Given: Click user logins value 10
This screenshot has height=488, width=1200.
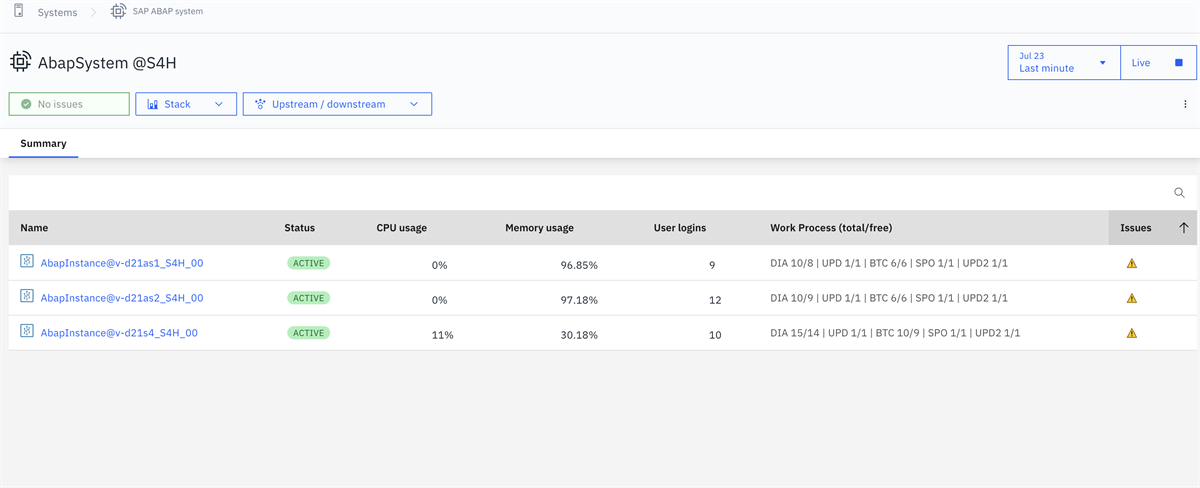Looking at the screenshot, I should tap(715, 335).
